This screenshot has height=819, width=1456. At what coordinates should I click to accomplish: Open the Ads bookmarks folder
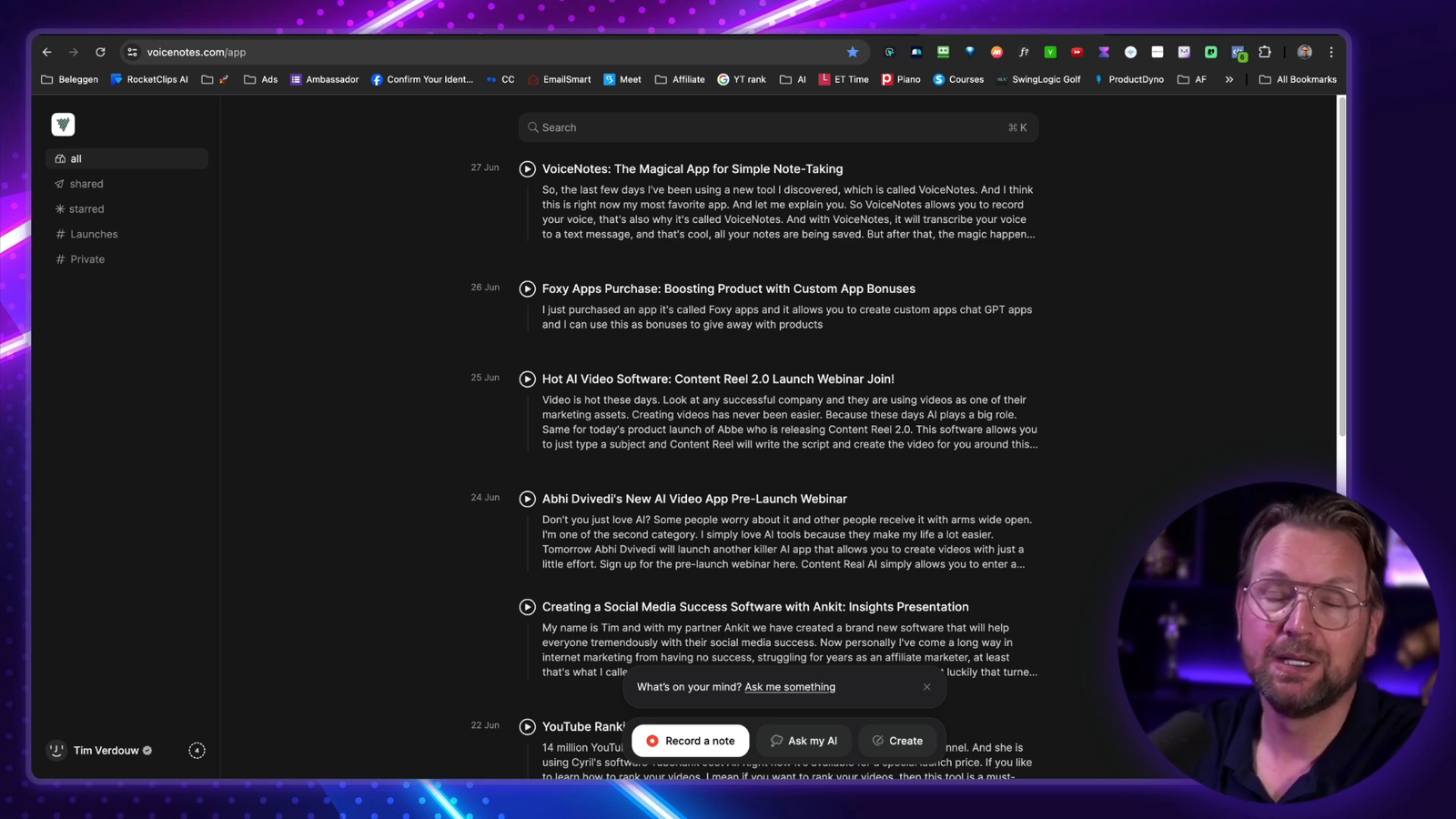(x=261, y=79)
